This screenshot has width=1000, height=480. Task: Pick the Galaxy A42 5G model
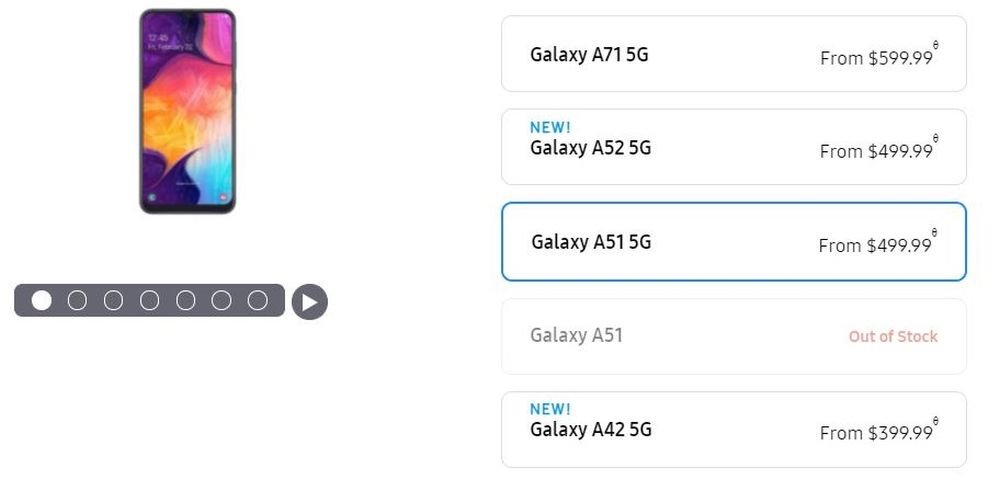(734, 430)
